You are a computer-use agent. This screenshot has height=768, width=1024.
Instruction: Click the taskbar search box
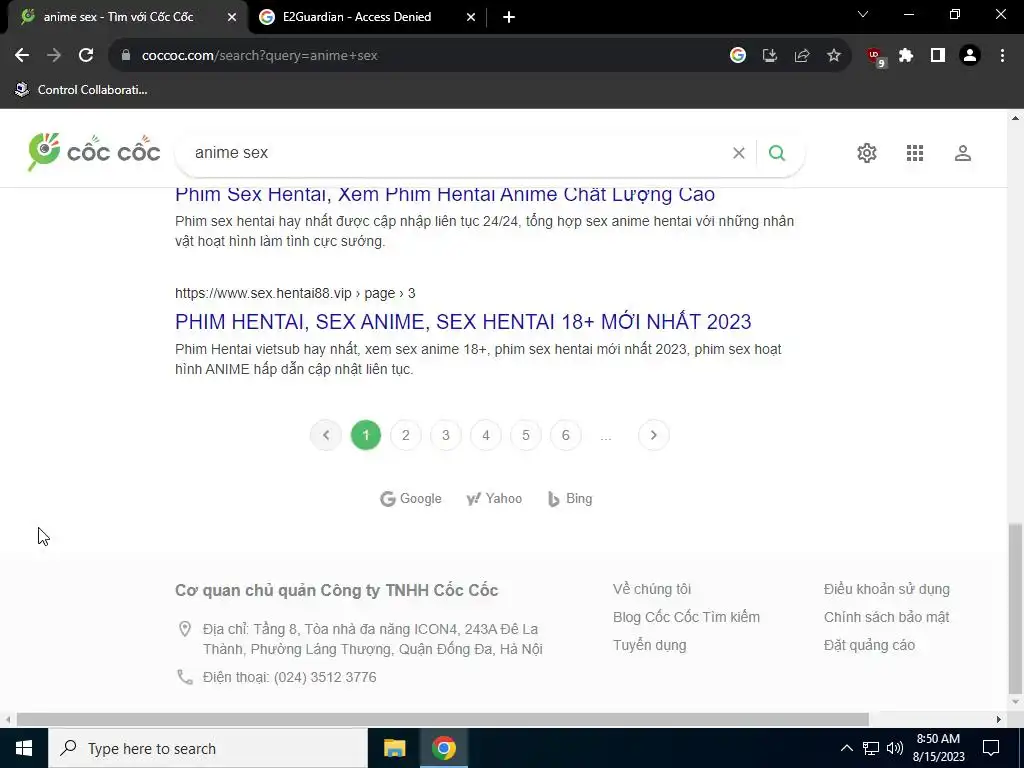[x=208, y=748]
